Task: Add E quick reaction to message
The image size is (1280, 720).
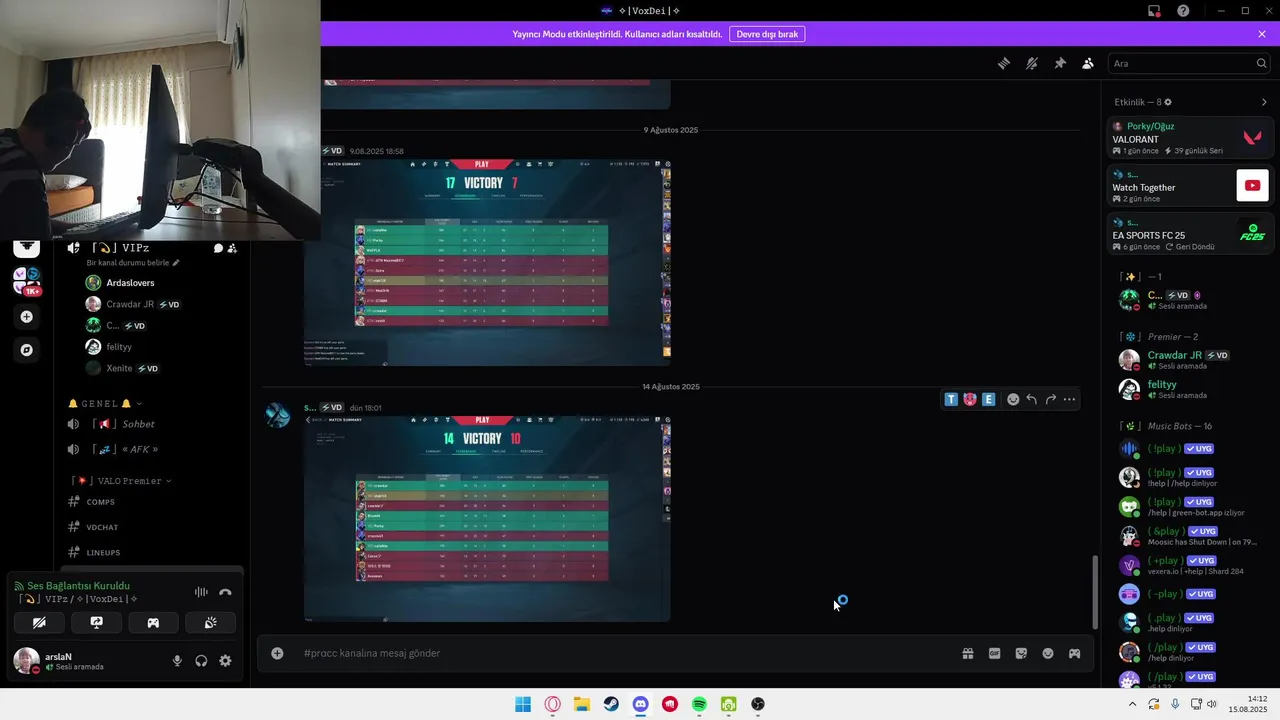Action: tap(988, 399)
